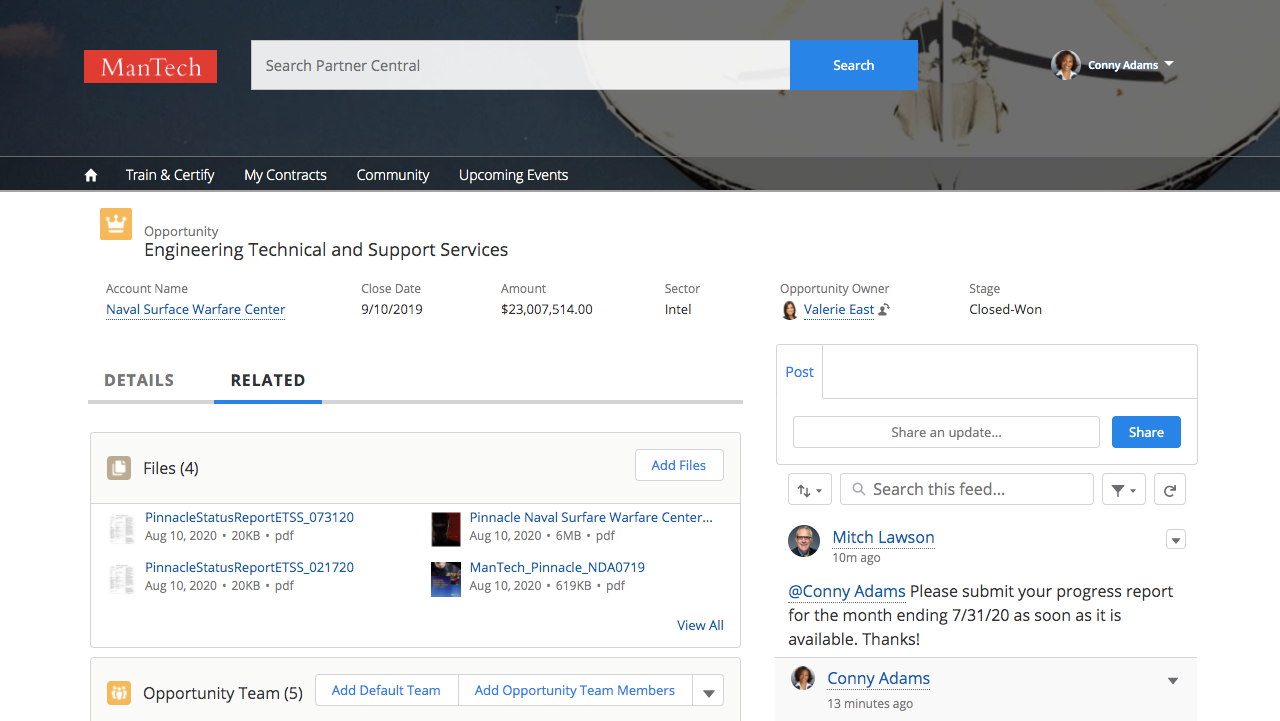Click Conny Adams's avatar in the header
The image size is (1280, 721).
pyautogui.click(x=1066, y=64)
